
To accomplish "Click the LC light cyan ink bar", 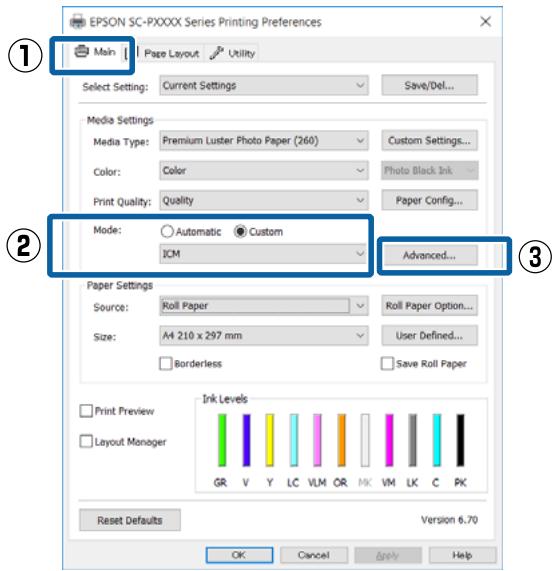I will point(294,440).
